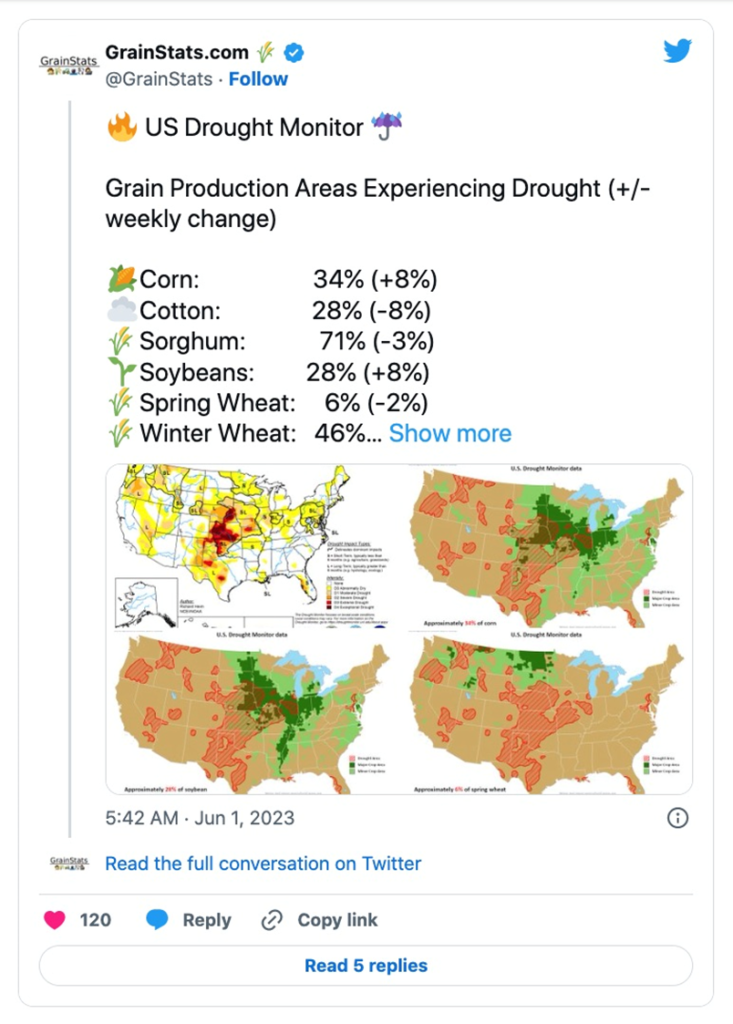Click the Reply speech bubble icon
Image resolution: width=733 pixels, height=1024 pixels.
158,920
